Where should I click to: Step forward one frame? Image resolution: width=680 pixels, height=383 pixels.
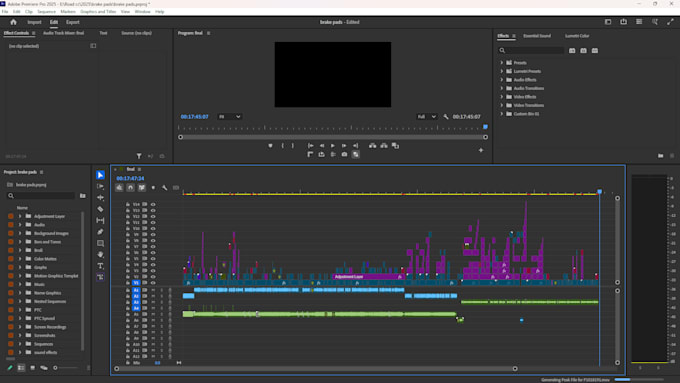pos(344,146)
